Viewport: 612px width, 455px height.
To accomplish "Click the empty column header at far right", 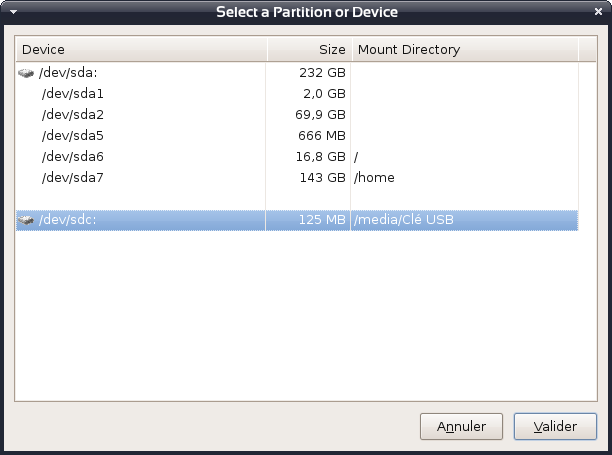I will coord(588,50).
